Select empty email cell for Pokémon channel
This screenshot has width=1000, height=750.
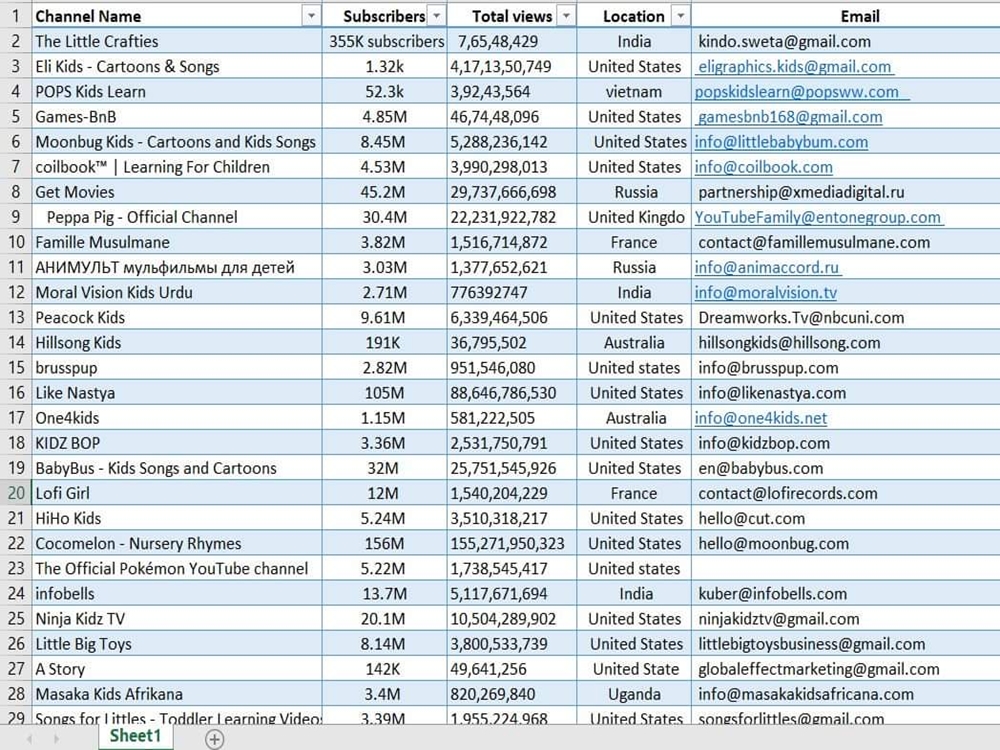click(x=845, y=569)
